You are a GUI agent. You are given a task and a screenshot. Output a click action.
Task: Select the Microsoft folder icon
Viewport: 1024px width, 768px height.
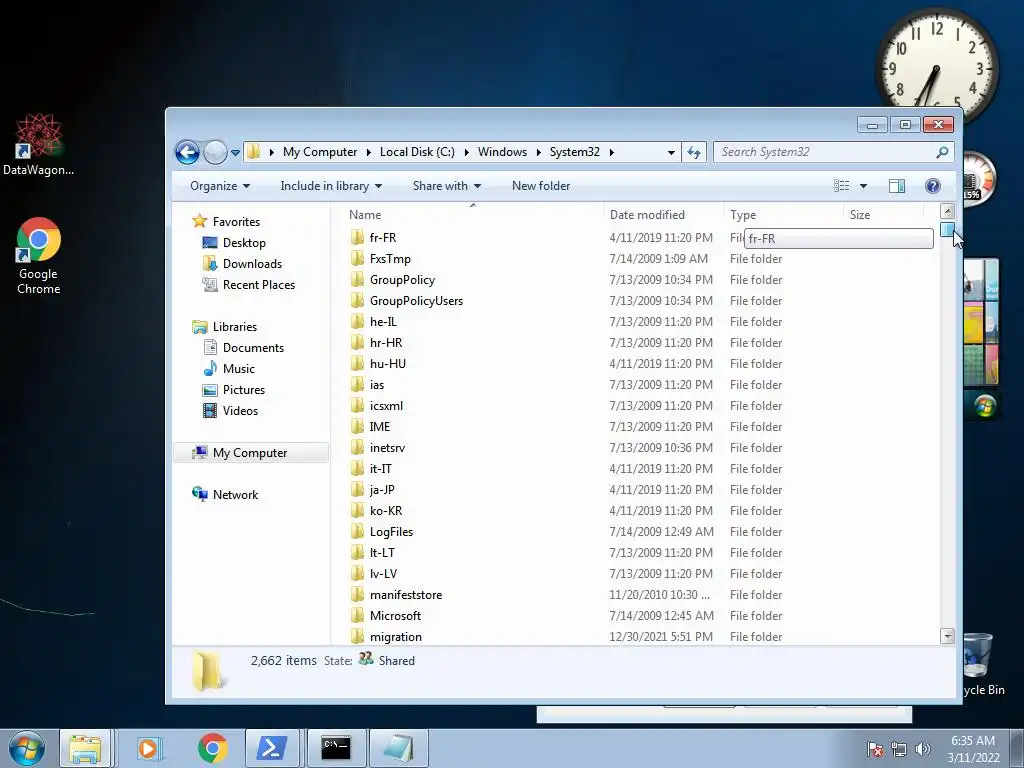click(357, 616)
